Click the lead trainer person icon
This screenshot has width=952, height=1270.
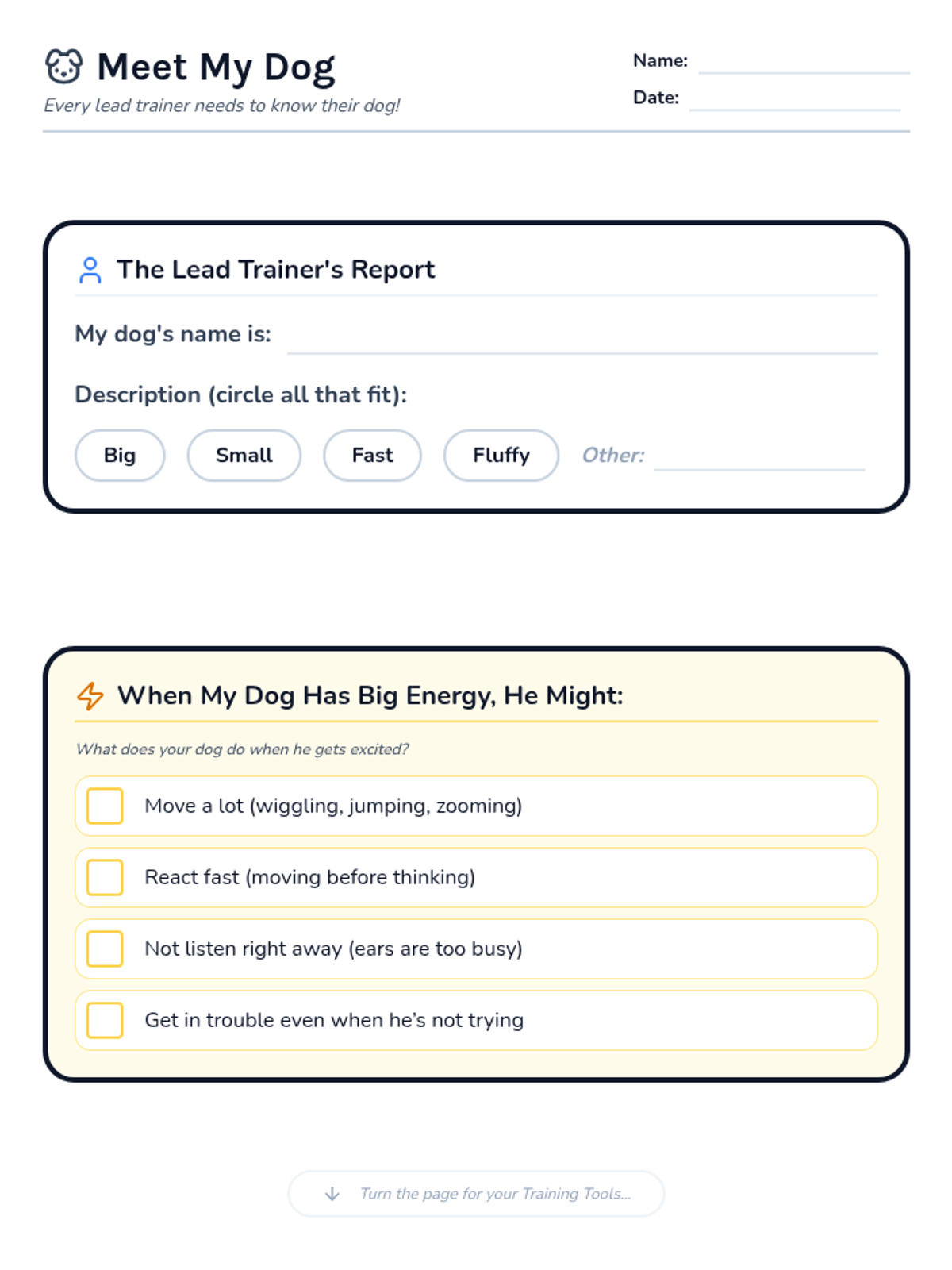(x=90, y=270)
